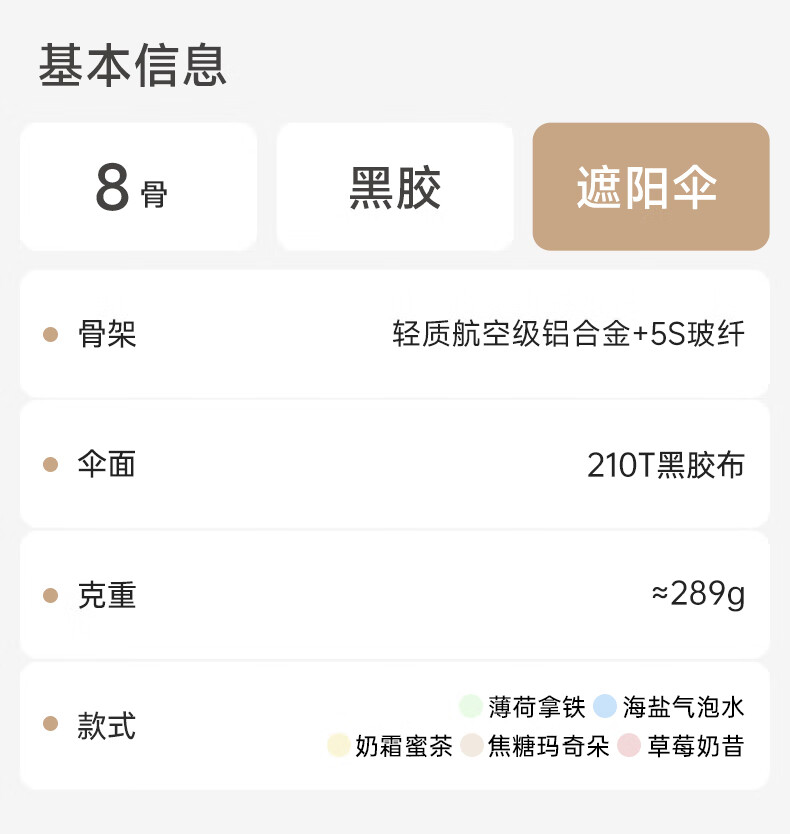Click the bullet dot beside 伞面

pyautogui.click(x=51, y=465)
